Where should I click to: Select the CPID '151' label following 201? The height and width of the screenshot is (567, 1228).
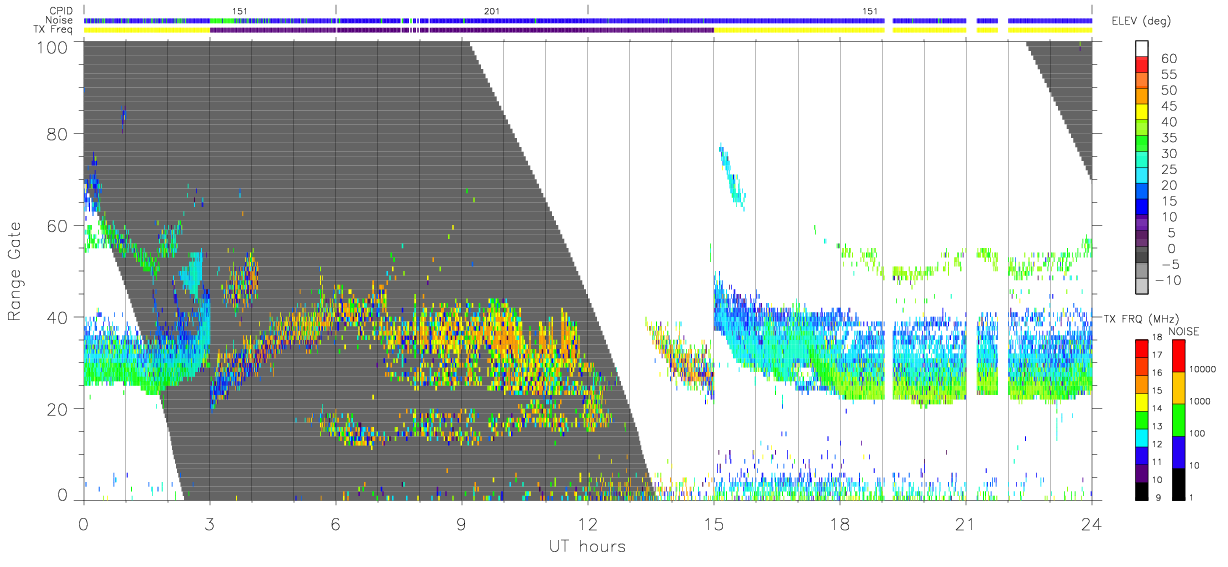[x=870, y=10]
